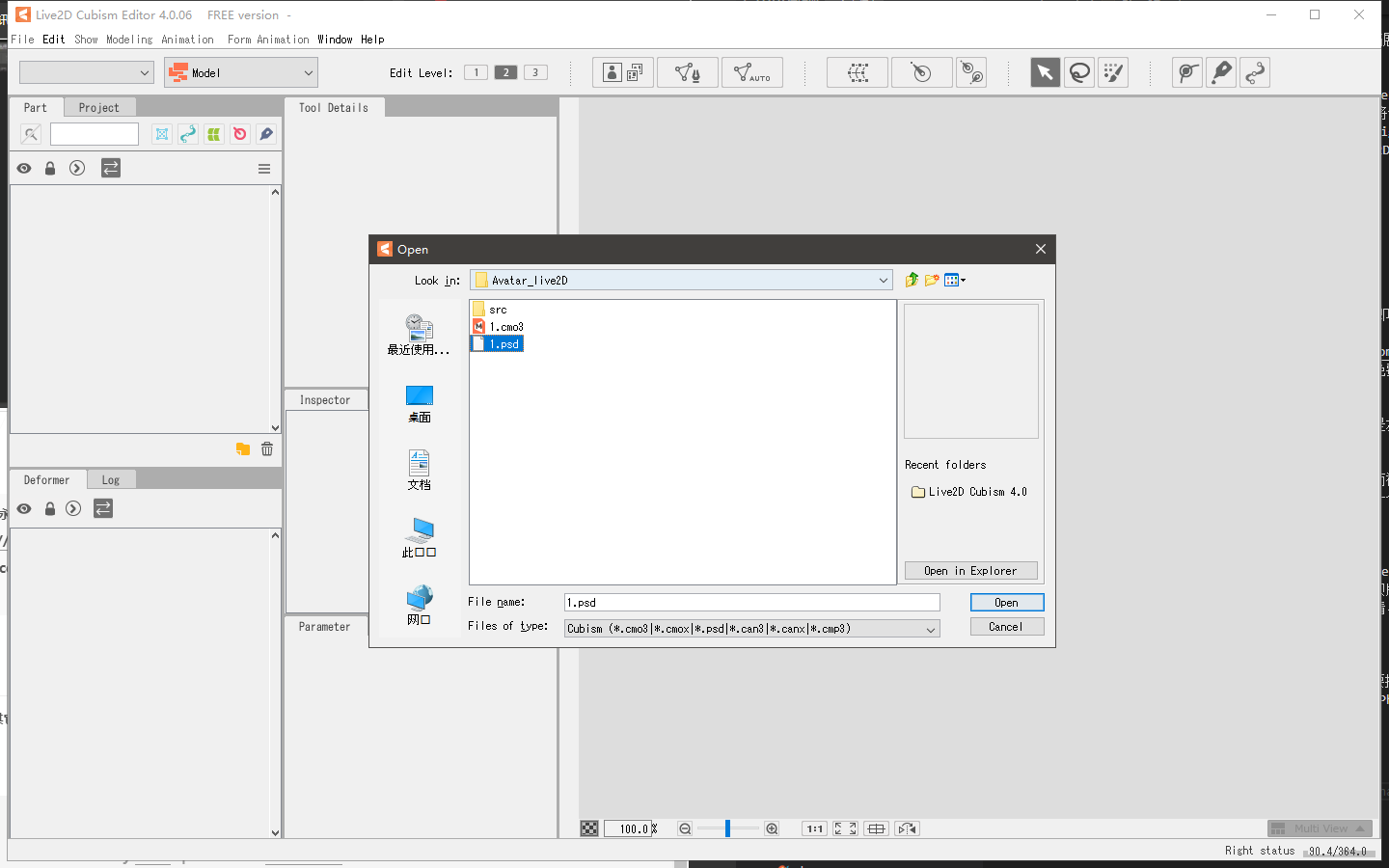Click the canvas zoom slider handle
The image size is (1389, 868).
727,828
